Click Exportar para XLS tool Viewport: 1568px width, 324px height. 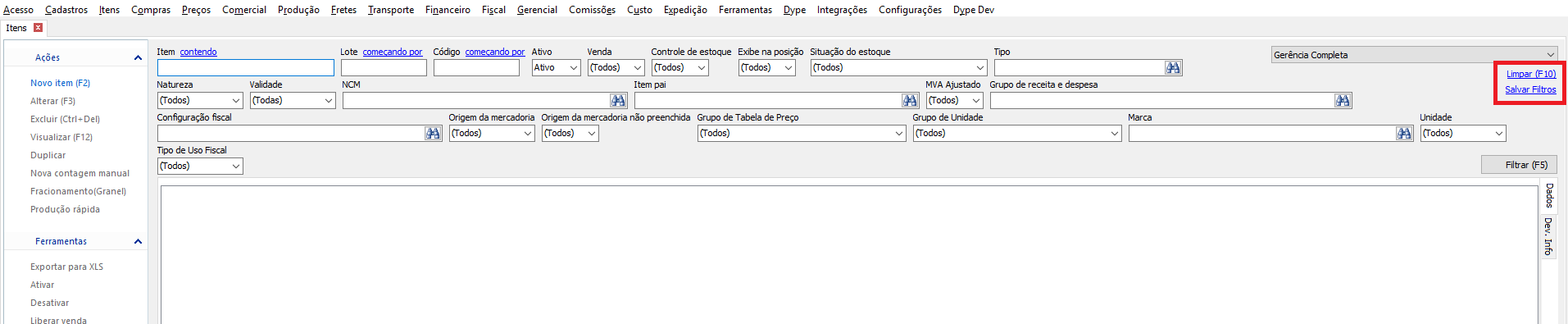click(67, 267)
